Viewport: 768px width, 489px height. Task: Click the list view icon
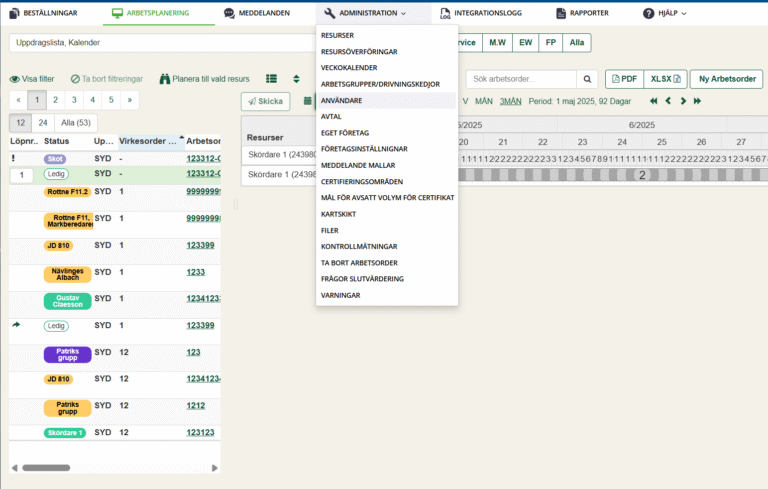(x=271, y=79)
